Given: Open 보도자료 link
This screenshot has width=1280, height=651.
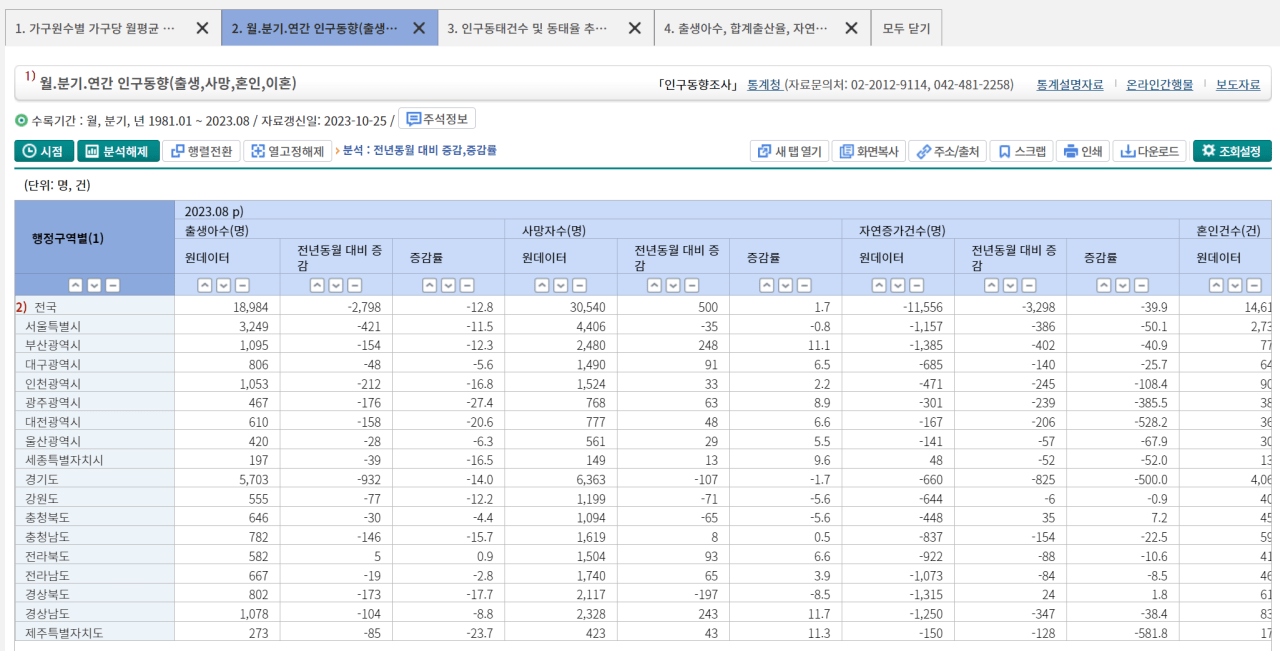Looking at the screenshot, I should click(x=1238, y=85).
